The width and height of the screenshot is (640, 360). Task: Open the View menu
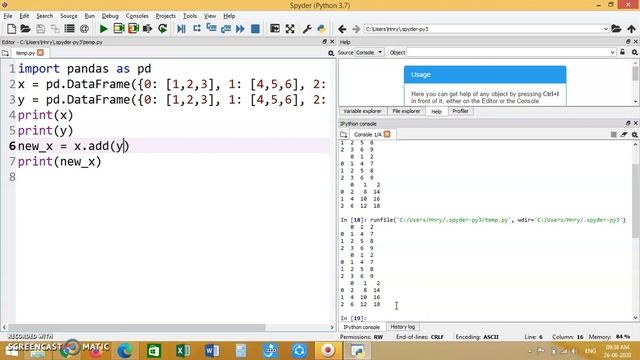point(210,16)
